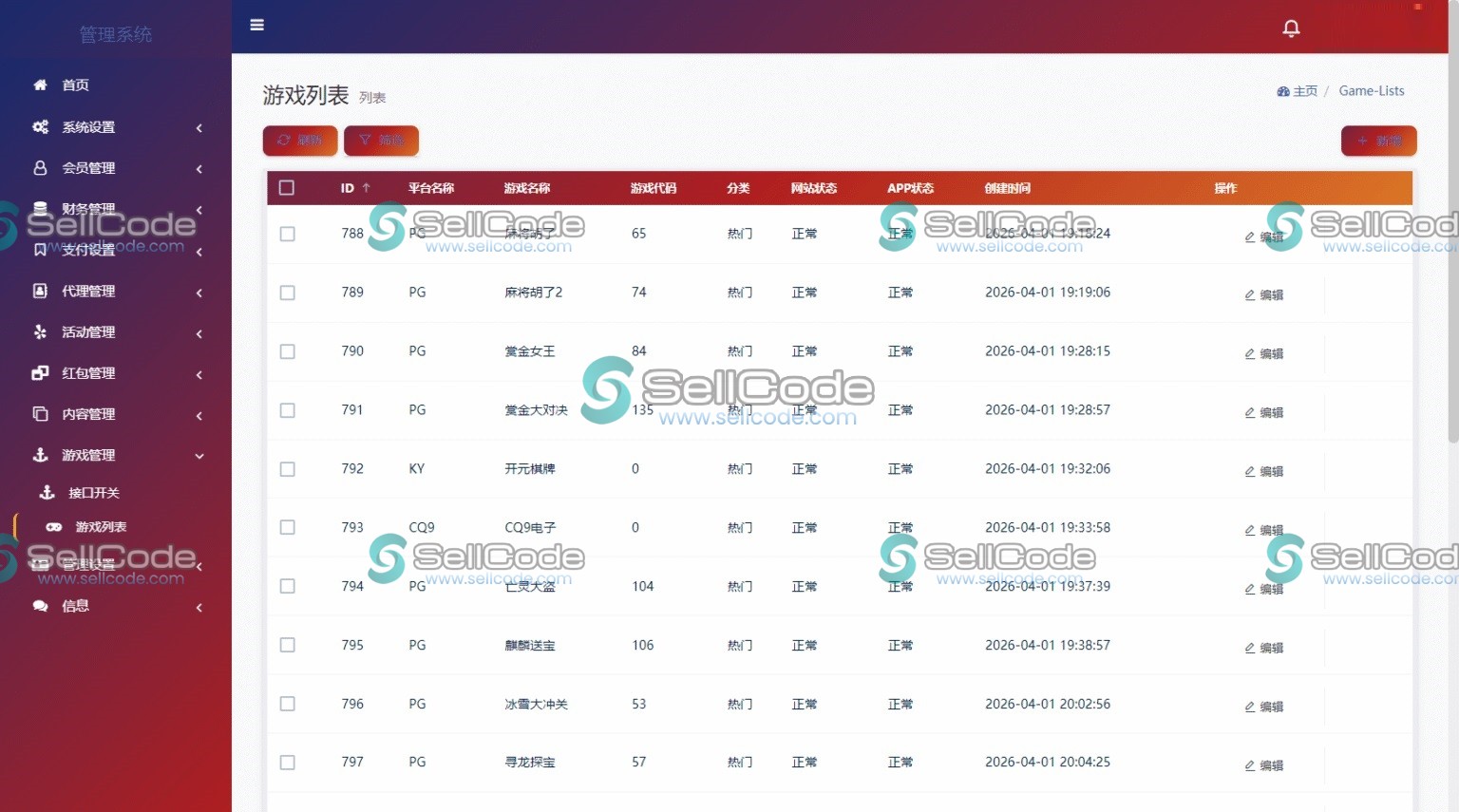Click the 分类 column header
The width and height of the screenshot is (1459, 812).
tap(738, 188)
